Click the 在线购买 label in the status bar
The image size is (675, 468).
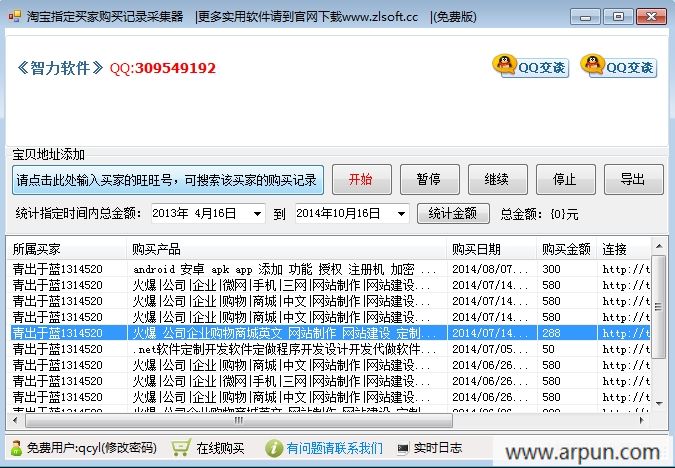(x=220, y=448)
